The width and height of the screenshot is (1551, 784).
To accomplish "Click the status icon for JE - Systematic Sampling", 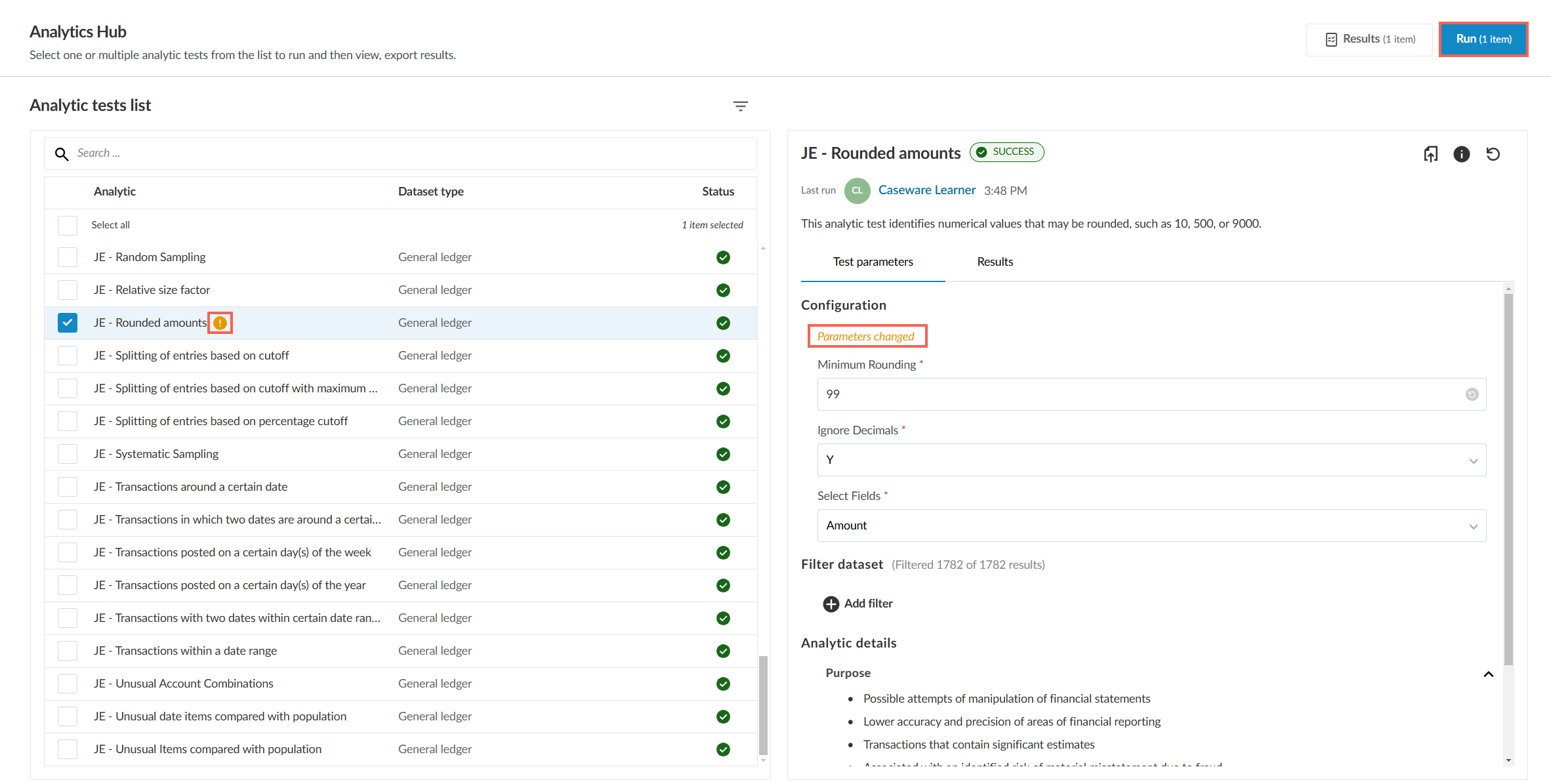I will pyautogui.click(x=723, y=454).
